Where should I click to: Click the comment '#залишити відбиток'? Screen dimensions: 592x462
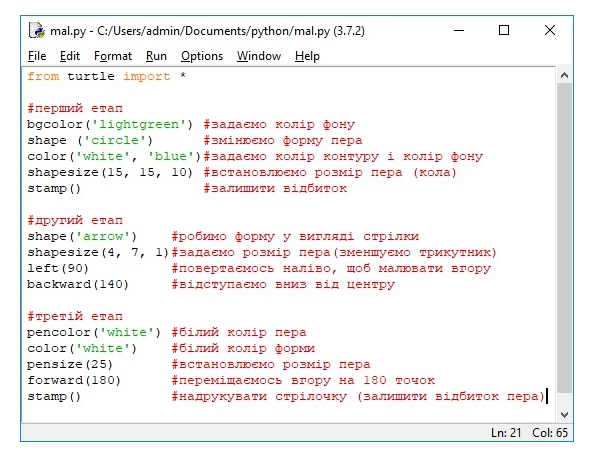click(275, 188)
